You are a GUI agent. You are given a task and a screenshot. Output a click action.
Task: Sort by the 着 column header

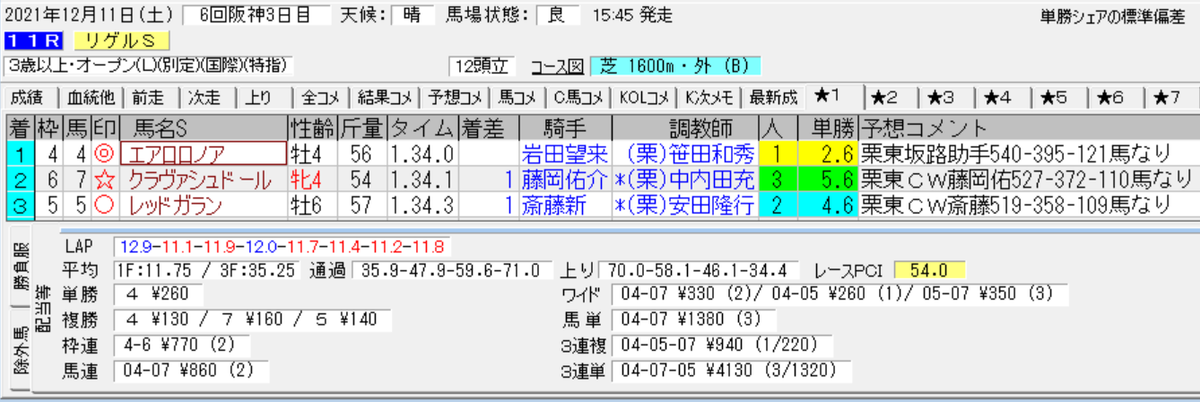[19, 128]
